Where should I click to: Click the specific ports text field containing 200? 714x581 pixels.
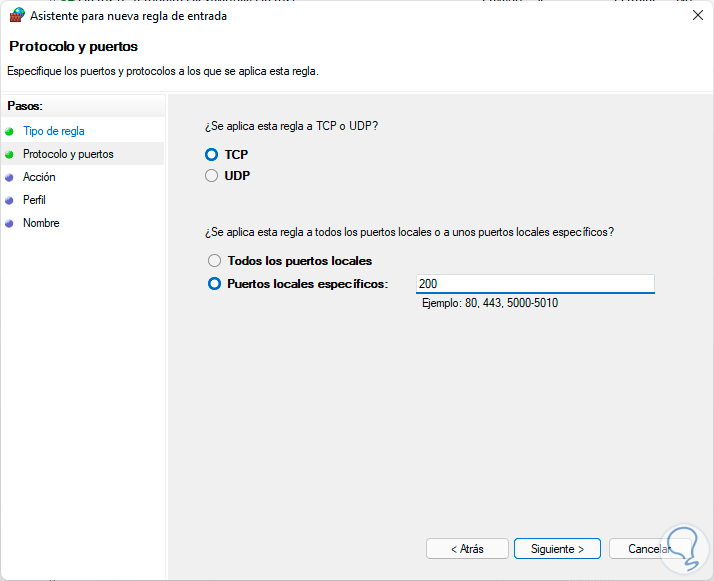coord(535,284)
